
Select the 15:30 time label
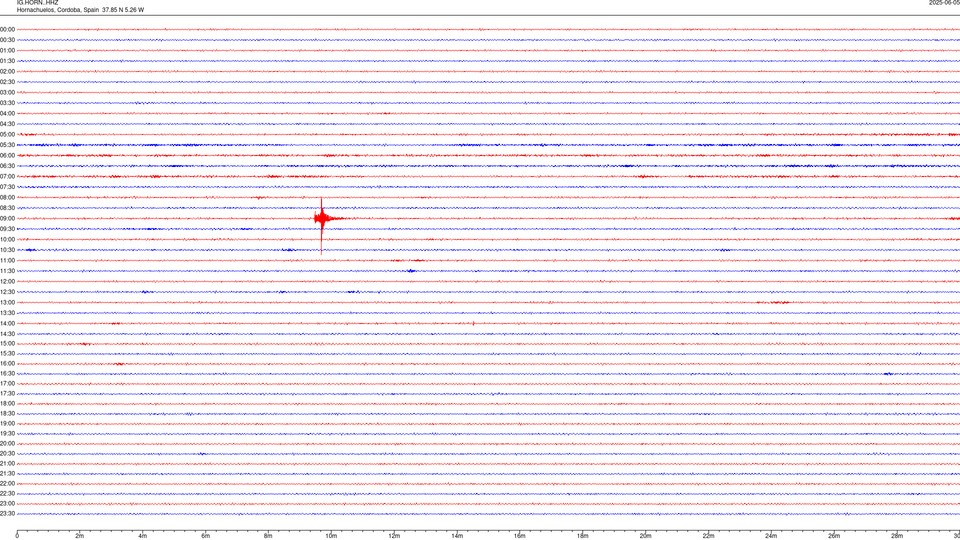click(7, 354)
